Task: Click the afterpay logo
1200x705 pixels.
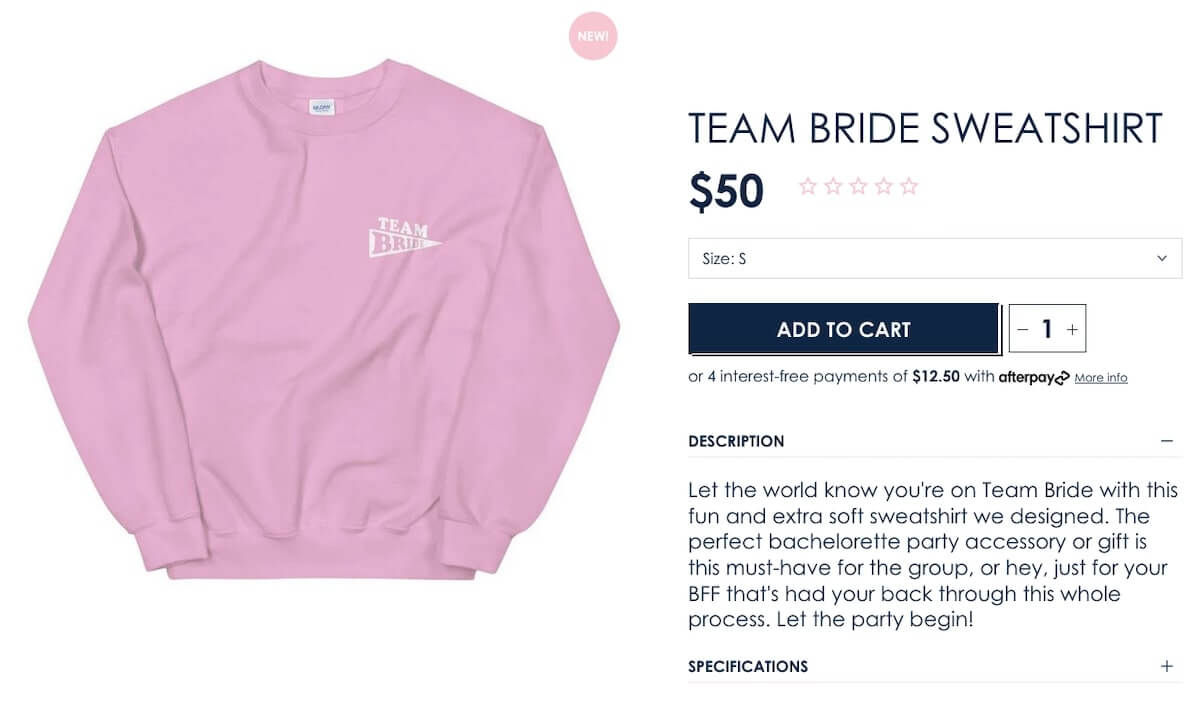Action: coord(1034,377)
